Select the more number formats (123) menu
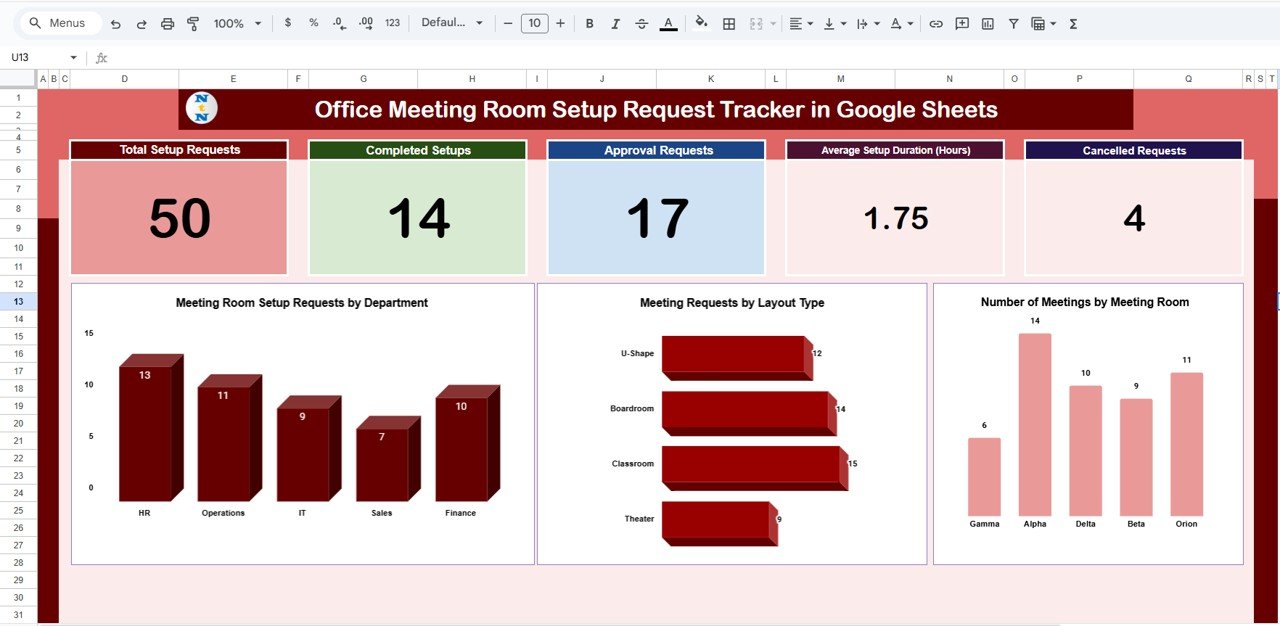The width and height of the screenshot is (1280, 626). (392, 22)
